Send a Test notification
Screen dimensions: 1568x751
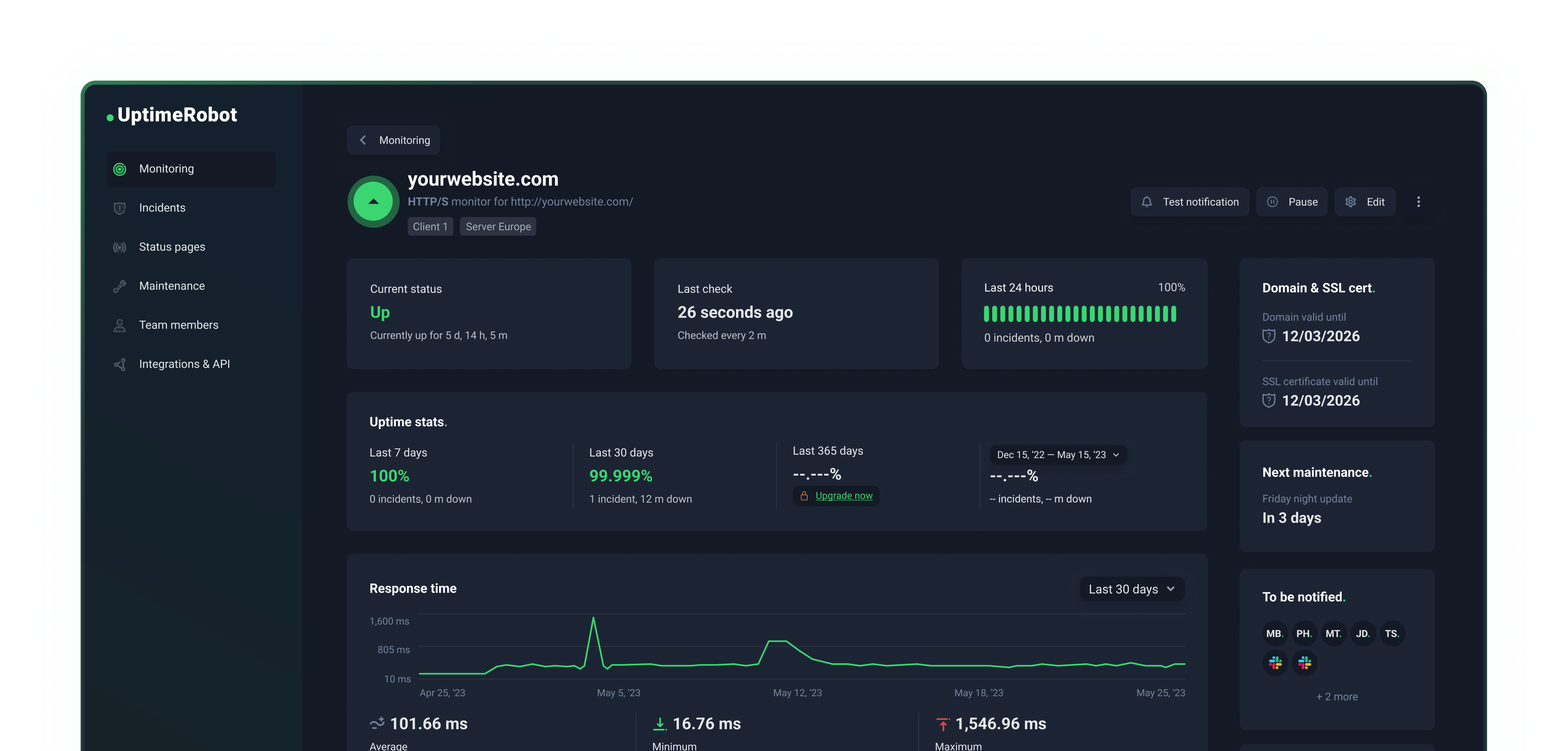(1190, 202)
